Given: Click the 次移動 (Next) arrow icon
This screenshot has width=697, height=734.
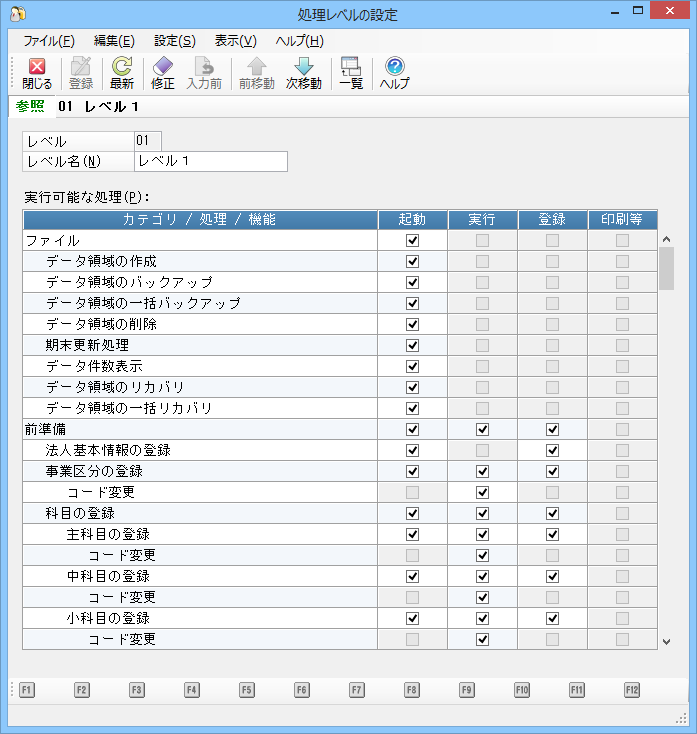Looking at the screenshot, I should (x=304, y=67).
